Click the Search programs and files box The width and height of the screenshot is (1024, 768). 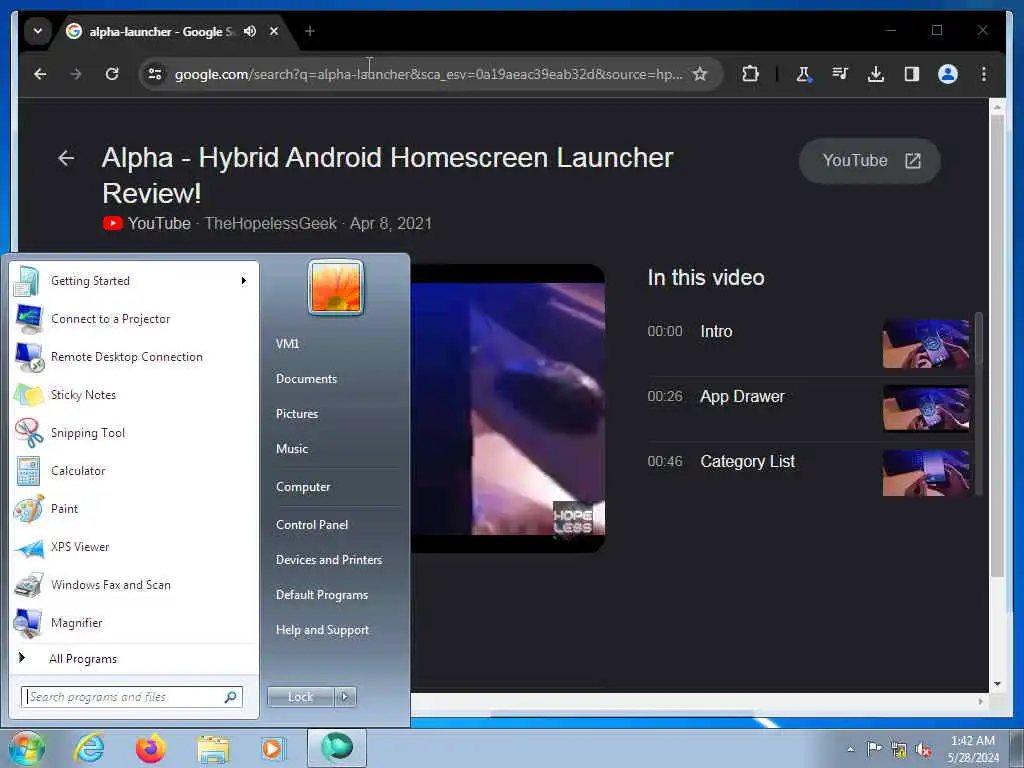coord(132,697)
